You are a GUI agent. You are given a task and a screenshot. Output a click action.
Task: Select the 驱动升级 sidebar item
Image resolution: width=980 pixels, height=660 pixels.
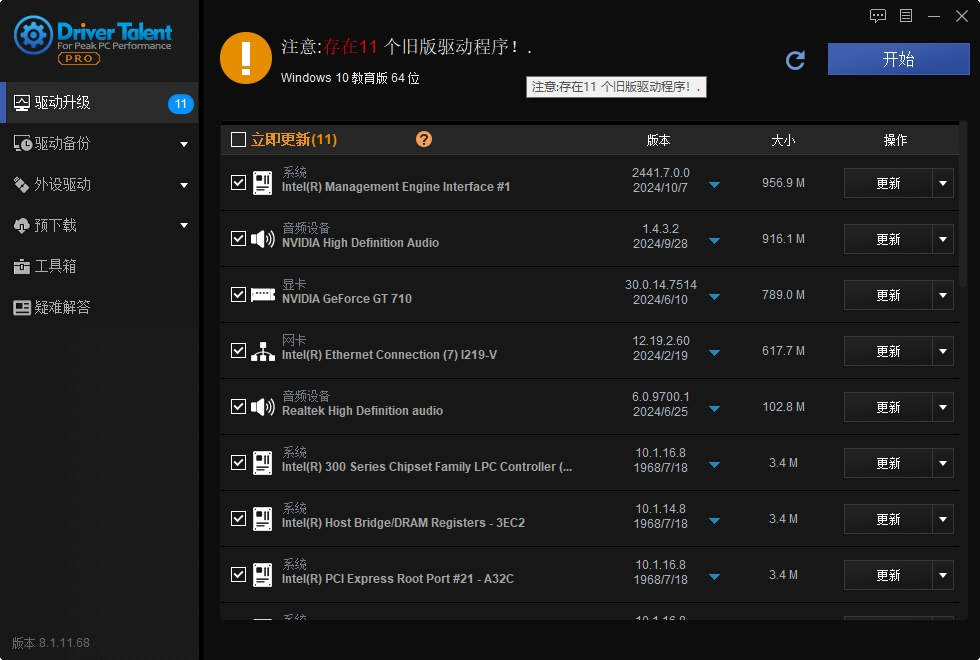pyautogui.click(x=99, y=102)
